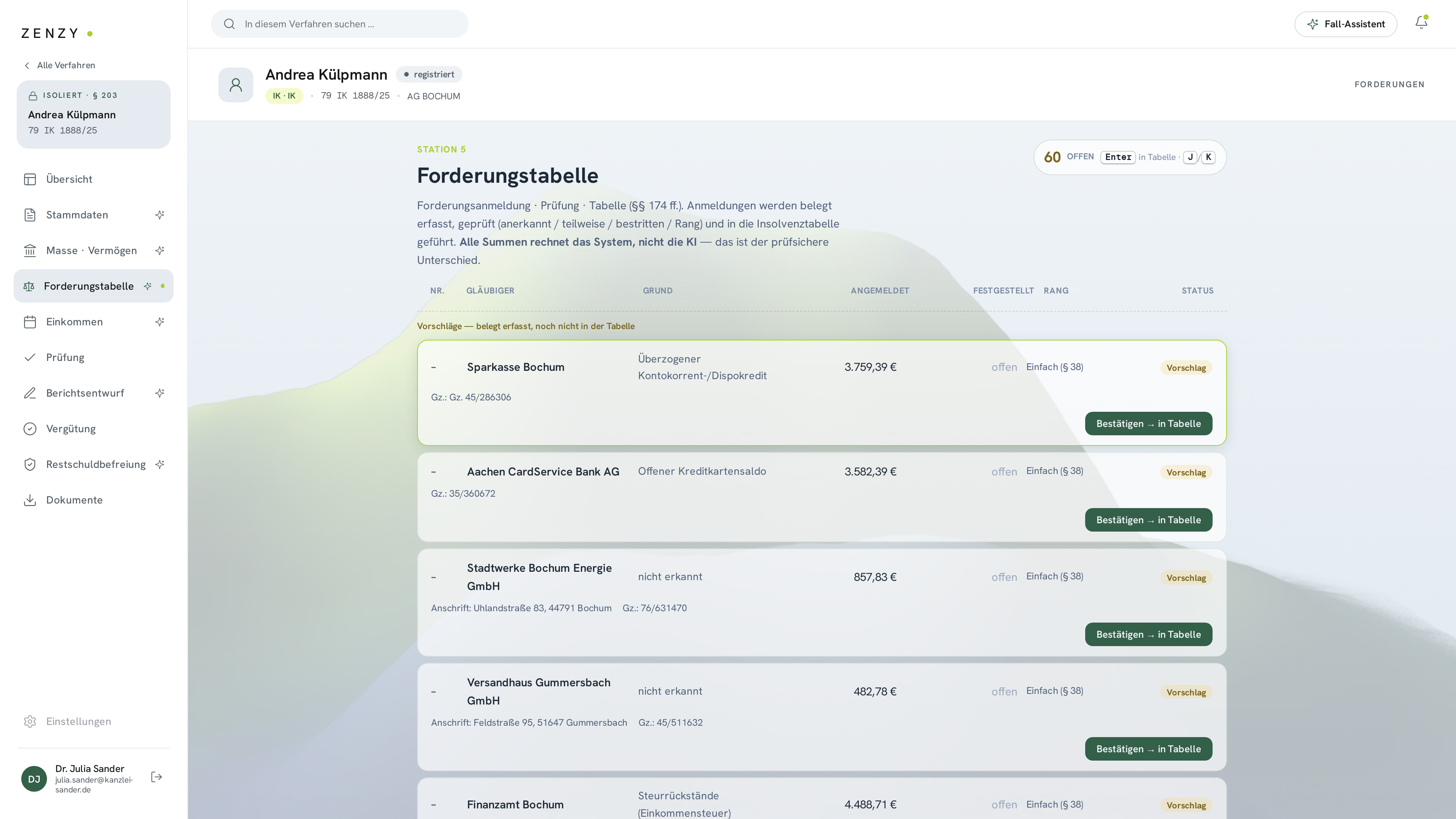Click the FORDERUNGEN label in the header
The width and height of the screenshot is (1456, 819).
pyautogui.click(x=1389, y=84)
